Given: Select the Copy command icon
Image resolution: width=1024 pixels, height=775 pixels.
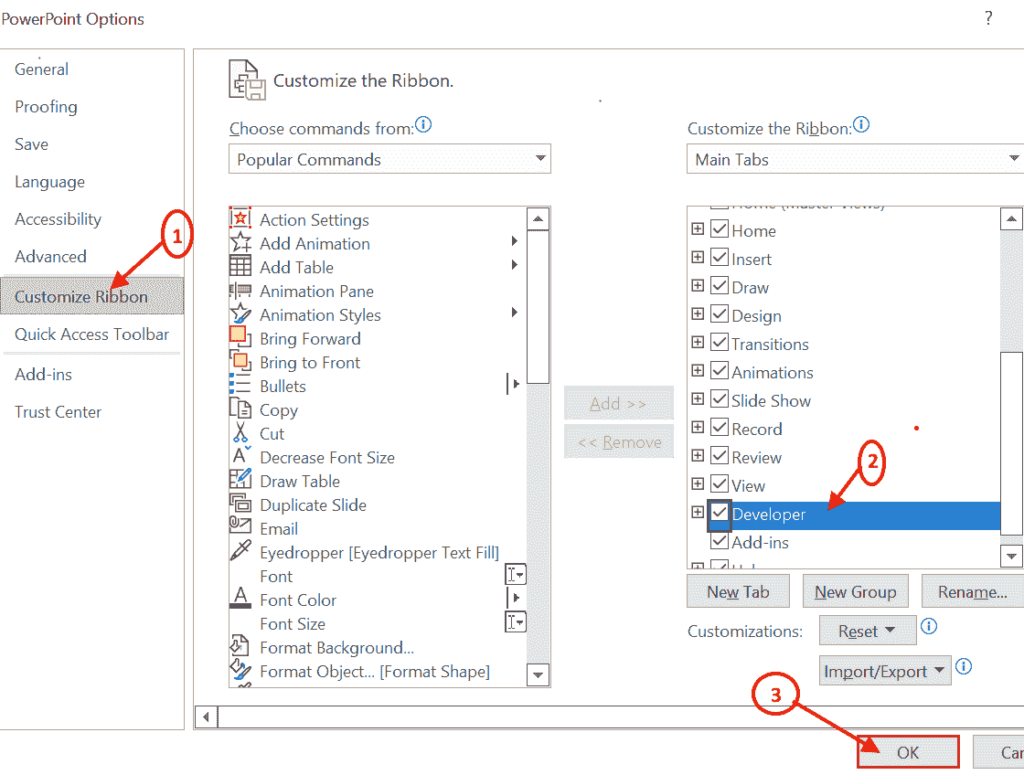Looking at the screenshot, I should (240, 410).
